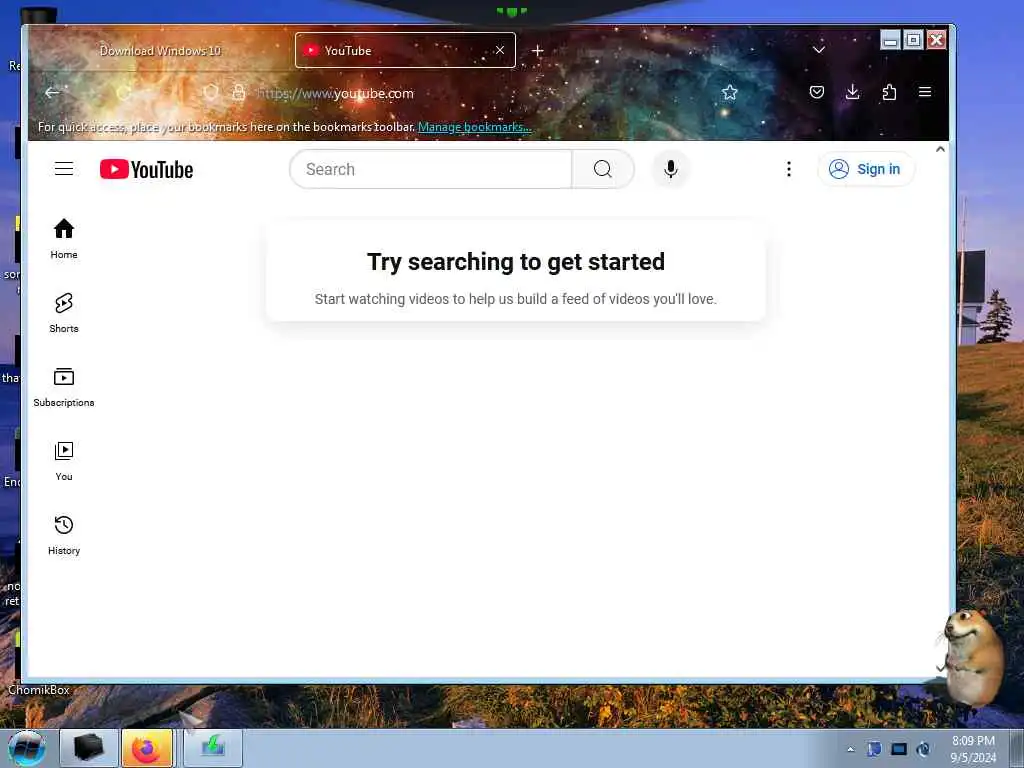Screen dimensions: 1024x768
Task: Open Subscriptions from sidebar
Action: tap(63, 387)
